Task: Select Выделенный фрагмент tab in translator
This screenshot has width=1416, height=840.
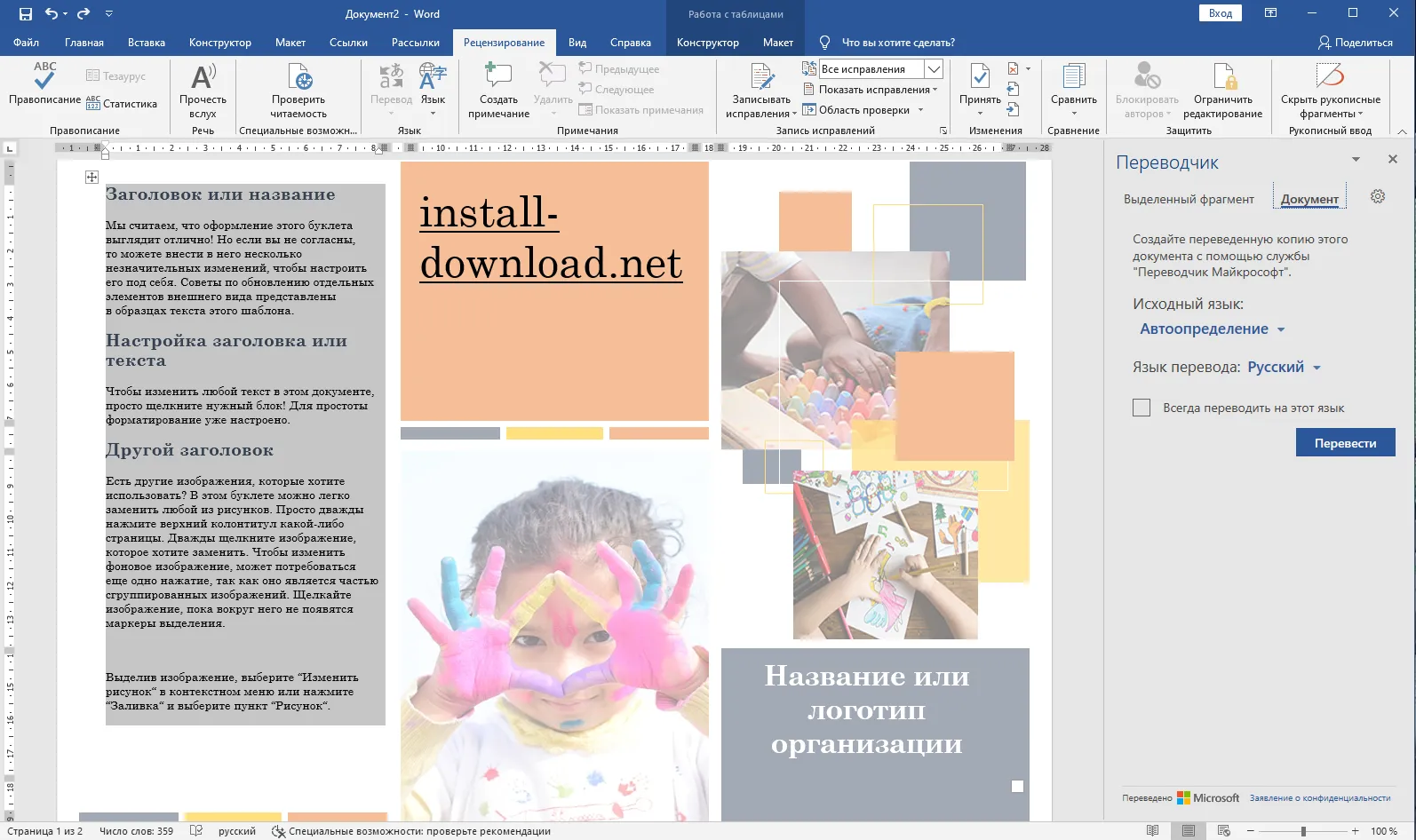Action: point(1188,200)
